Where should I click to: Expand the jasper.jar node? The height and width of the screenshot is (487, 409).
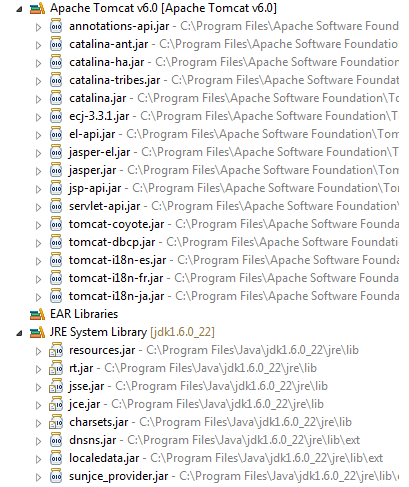point(39,171)
